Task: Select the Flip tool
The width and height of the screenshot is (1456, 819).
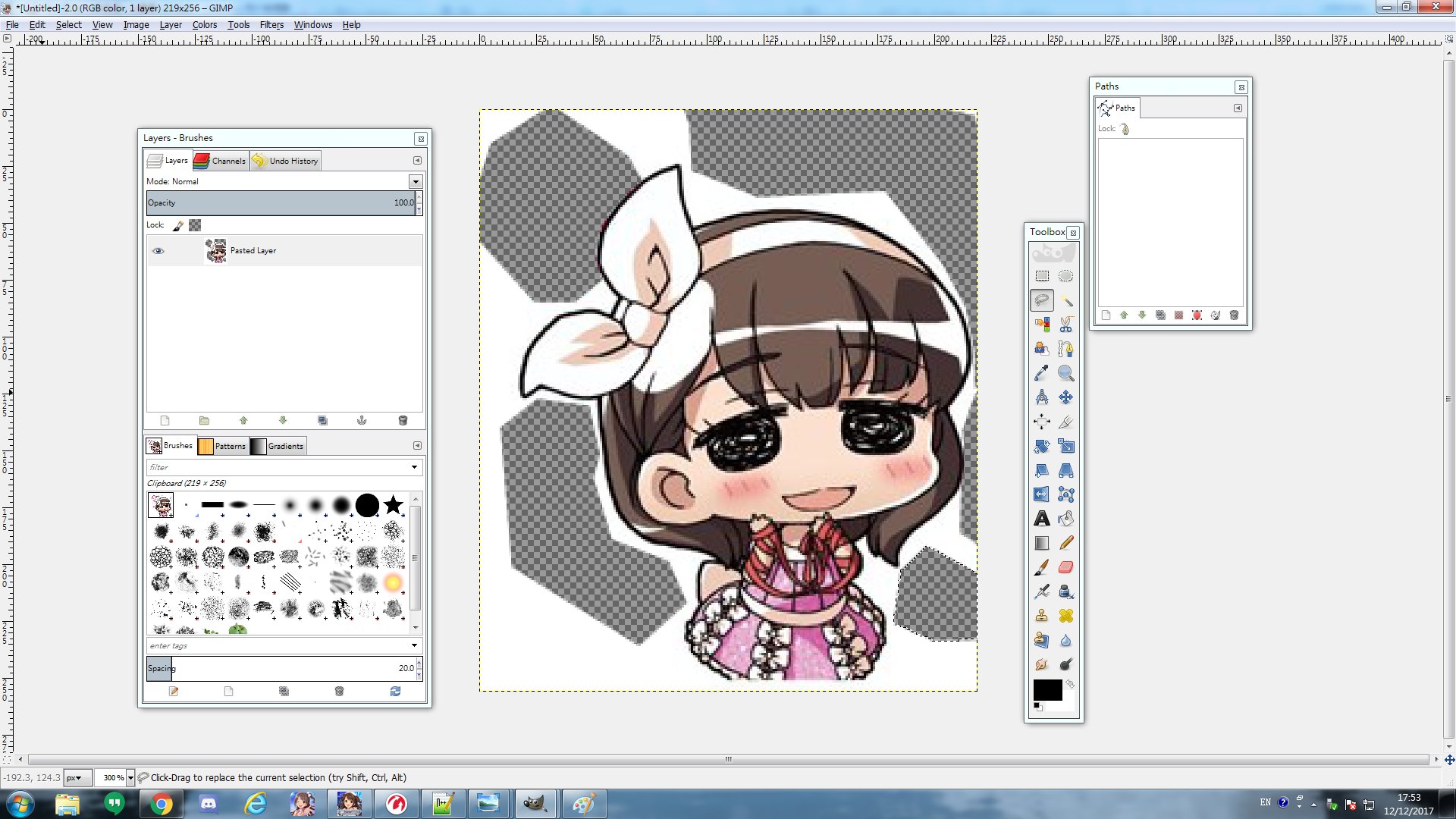Action: coord(1042,494)
